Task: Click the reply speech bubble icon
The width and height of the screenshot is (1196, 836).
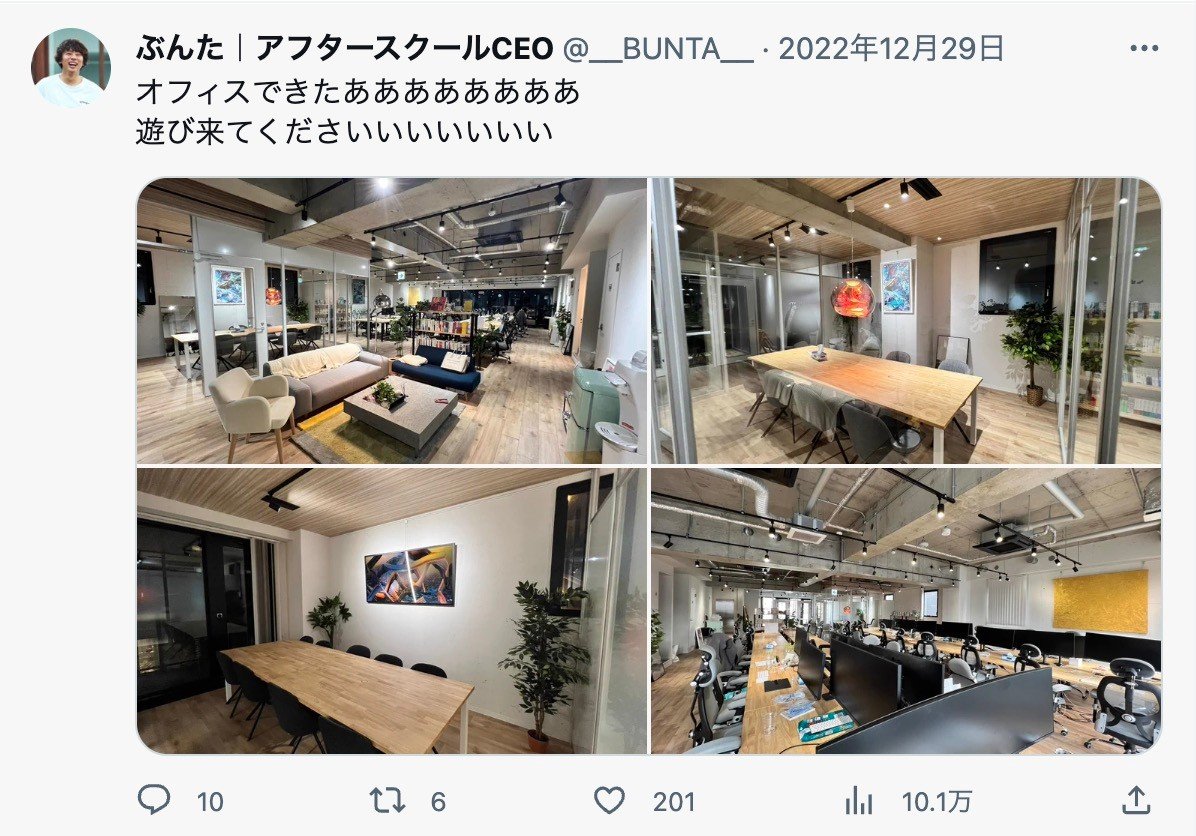Action: pyautogui.click(x=153, y=800)
